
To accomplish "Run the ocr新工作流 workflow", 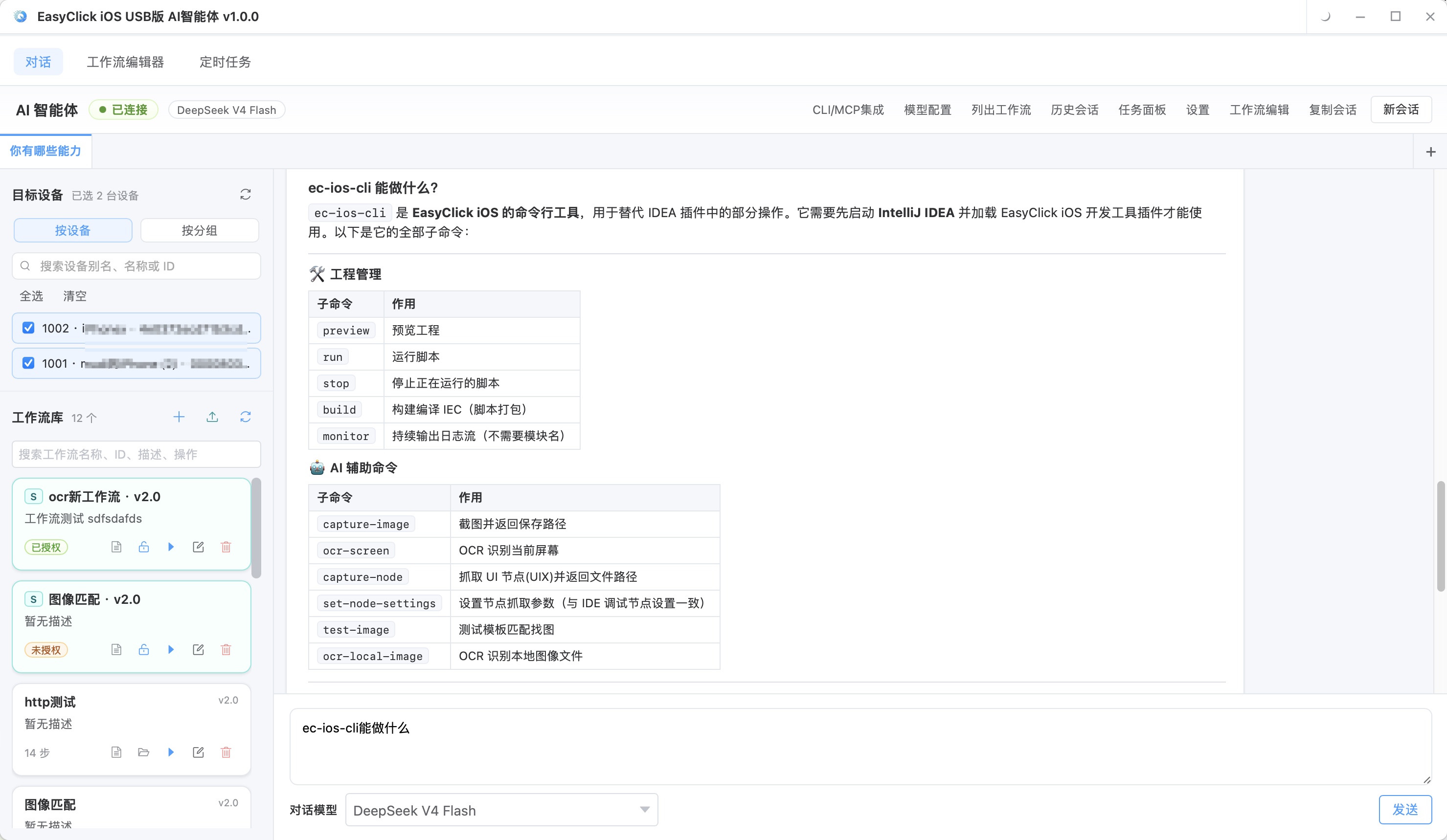I will 171,547.
